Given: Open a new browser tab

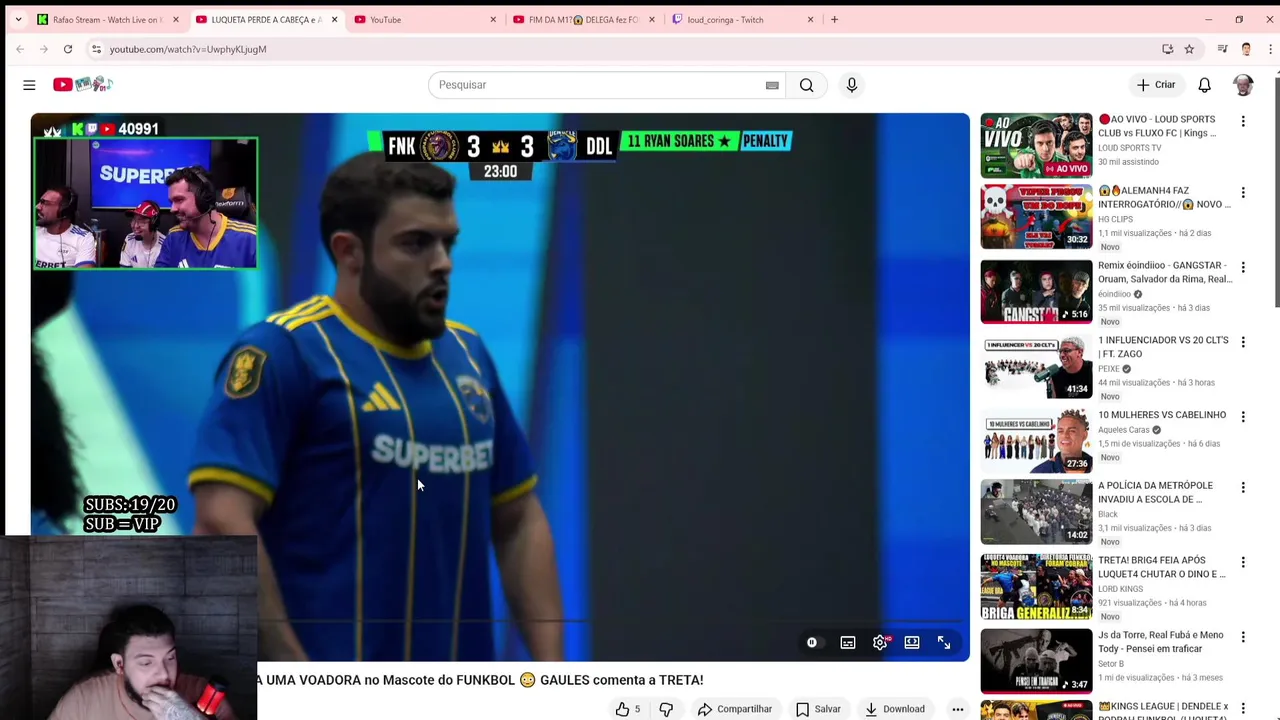Looking at the screenshot, I should tap(834, 19).
